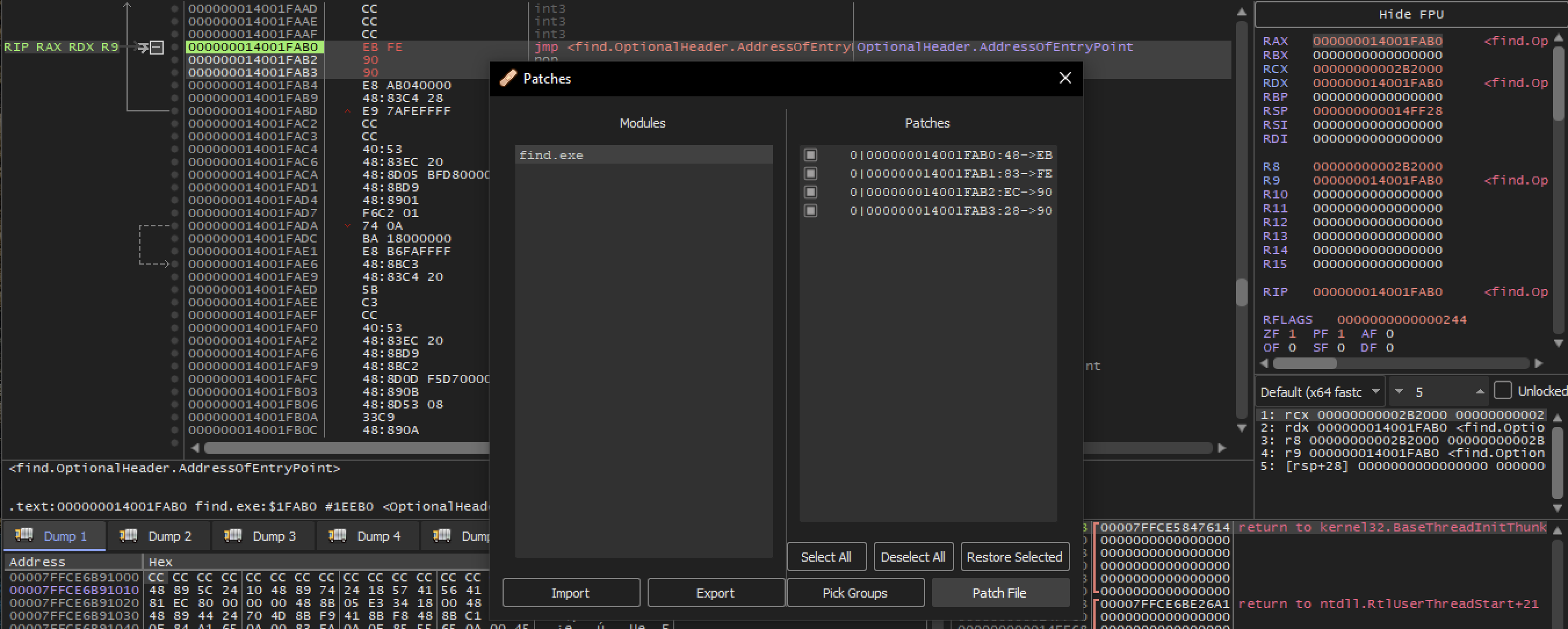Click the Hide FPU button
This screenshot has height=629, width=1568.
pos(1410,14)
